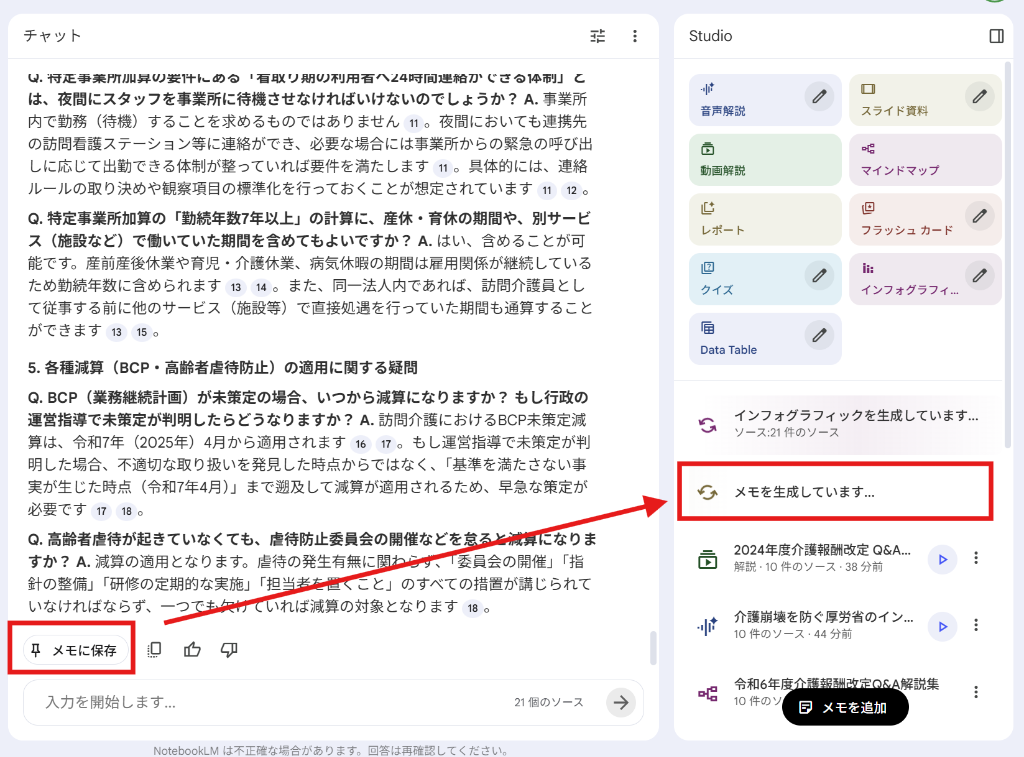Collapse the Studio panel
The width and height of the screenshot is (1024, 757).
997,36
